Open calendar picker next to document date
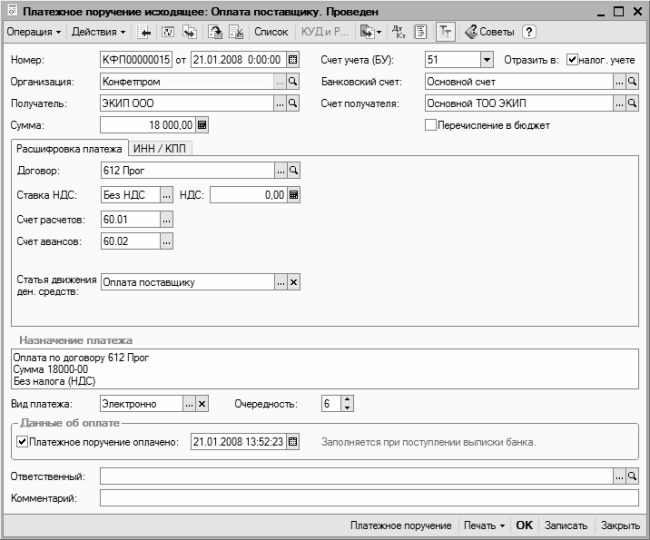 (293, 60)
